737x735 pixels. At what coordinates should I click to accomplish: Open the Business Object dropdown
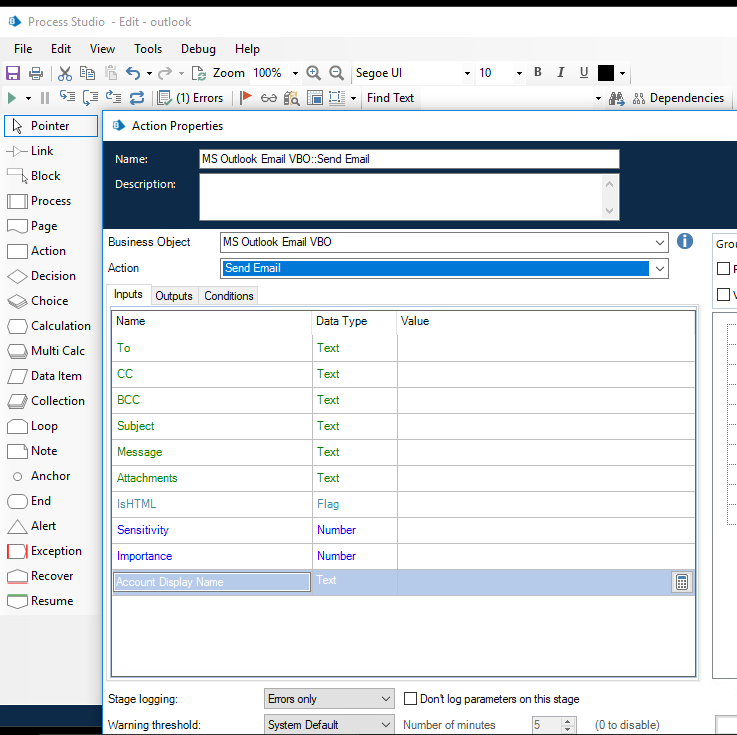point(659,242)
